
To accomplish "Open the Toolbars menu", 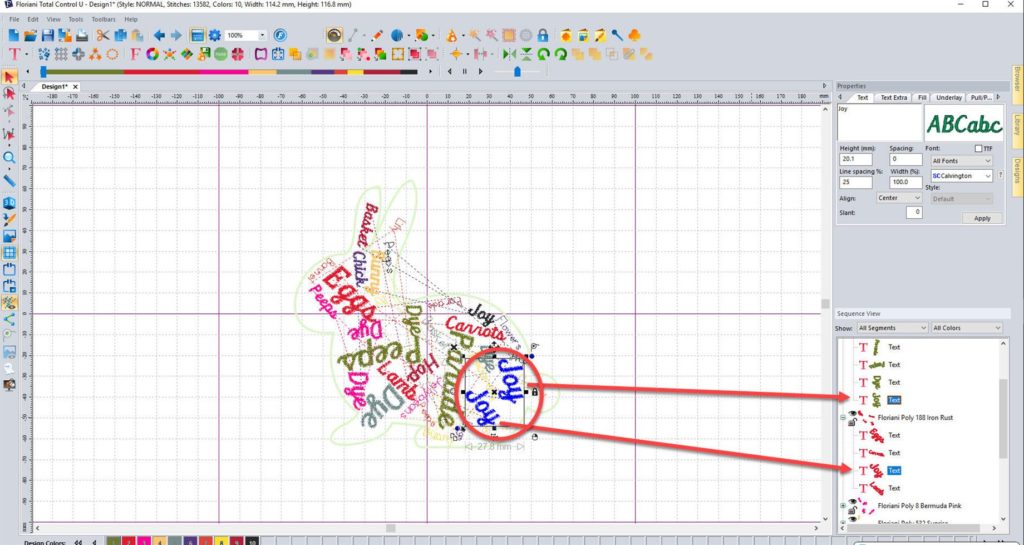I will (103, 20).
